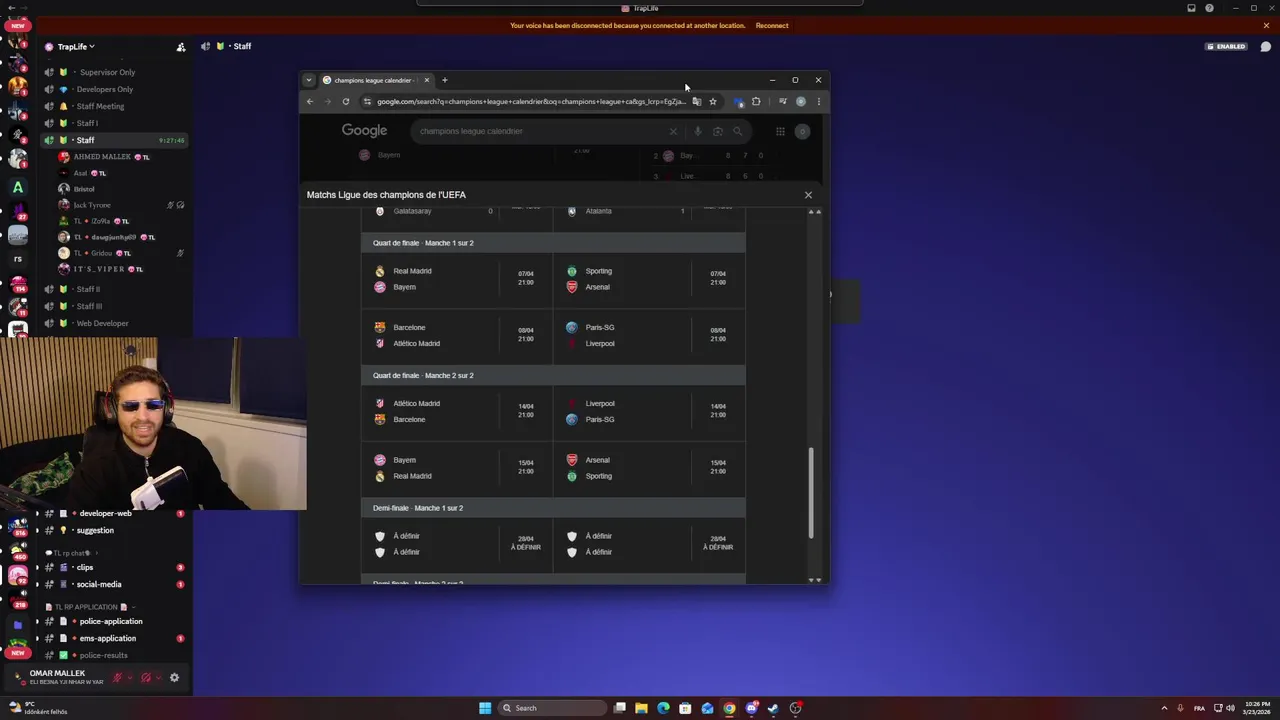
Task: Open the chat bubble icon in Discord header
Action: click(1265, 46)
